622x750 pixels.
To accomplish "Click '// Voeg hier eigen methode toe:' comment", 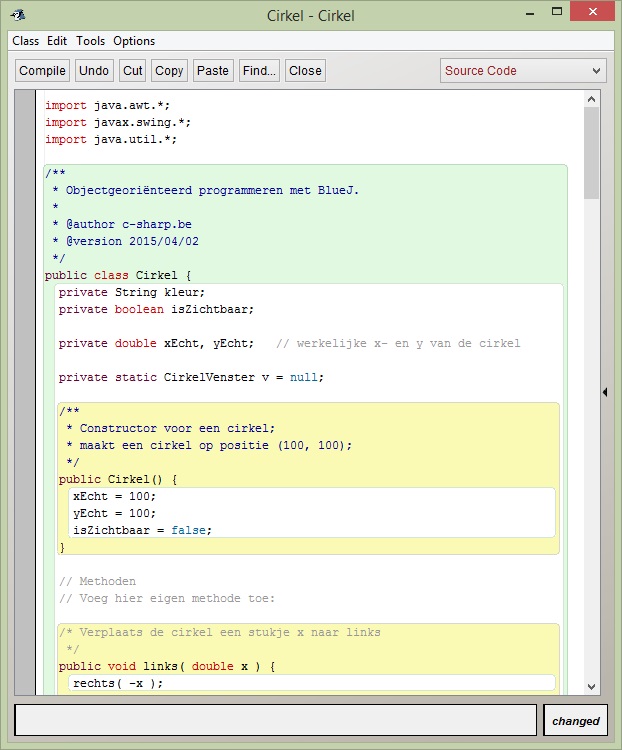I will [167, 598].
